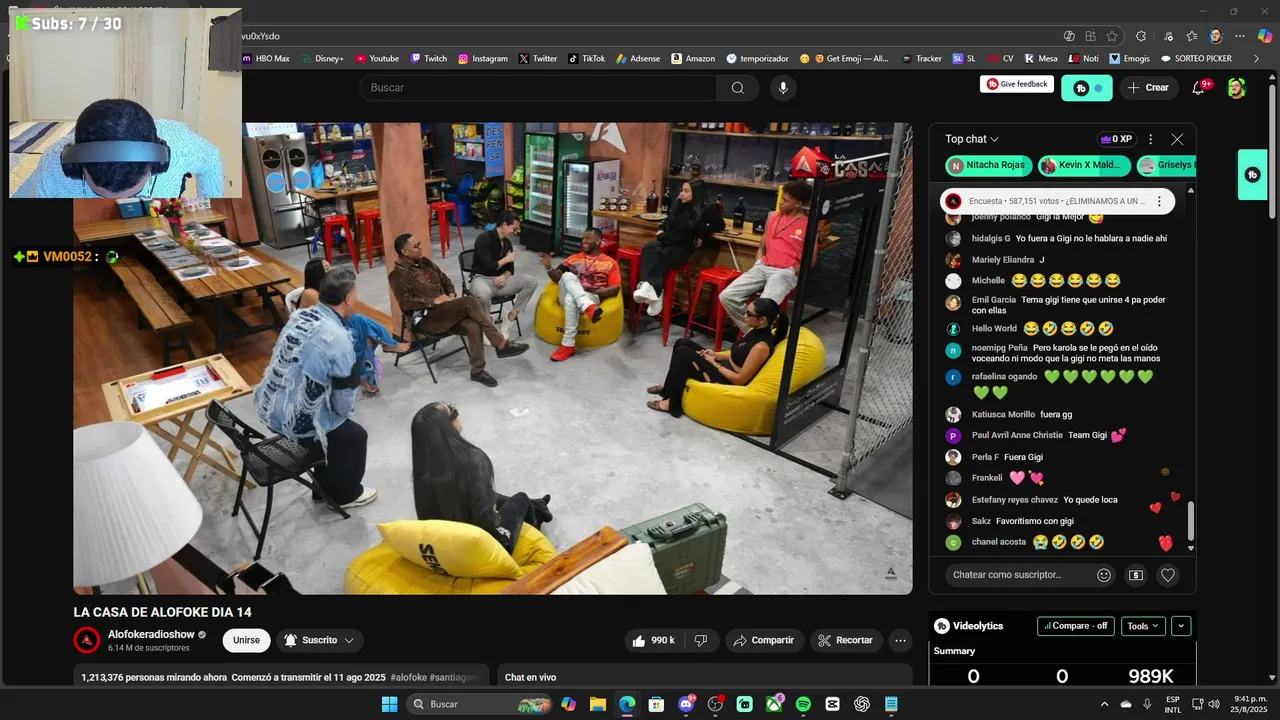This screenshot has height=720, width=1280.
Task: Open the taskbar volume control
Action: point(1215,704)
